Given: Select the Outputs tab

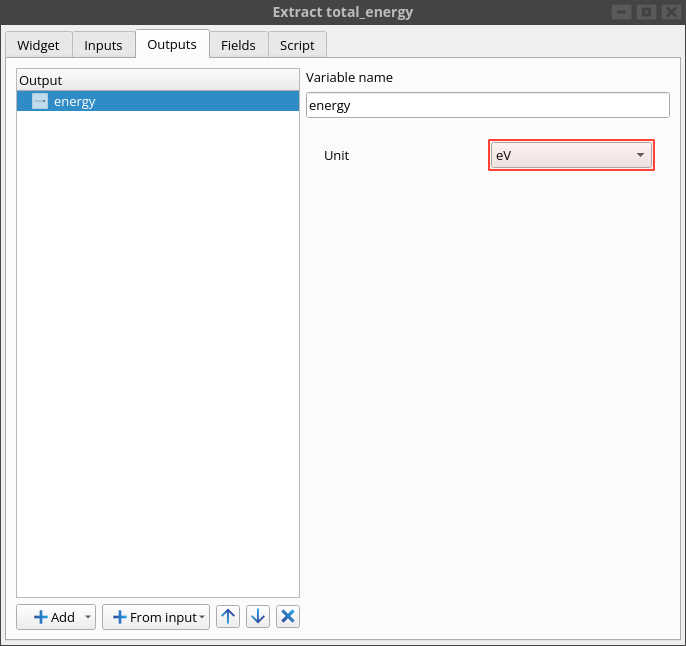Looking at the screenshot, I should click(172, 44).
